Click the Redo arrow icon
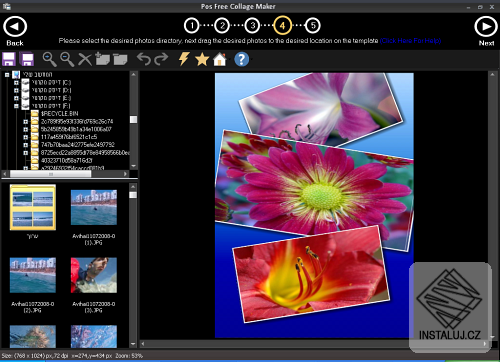Image resolution: width=500 pixels, height=362 pixels. tap(161, 59)
